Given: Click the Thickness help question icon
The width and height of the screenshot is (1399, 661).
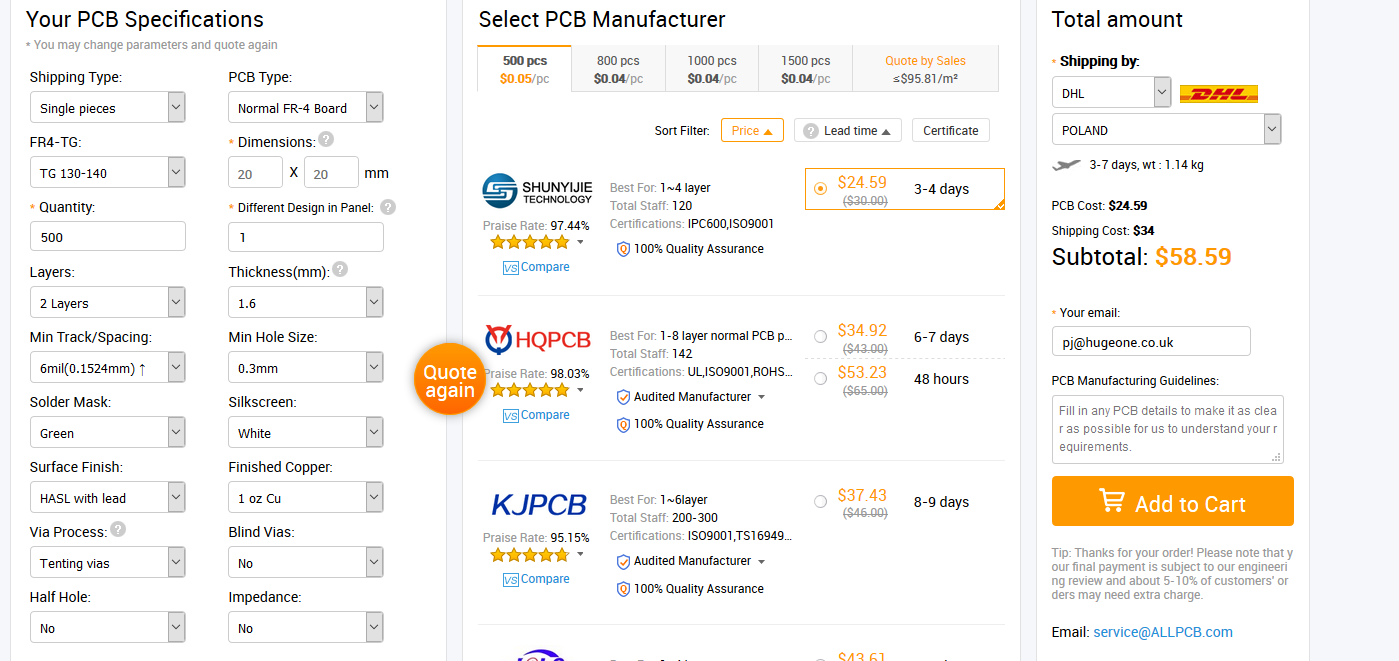Looking at the screenshot, I should [340, 269].
